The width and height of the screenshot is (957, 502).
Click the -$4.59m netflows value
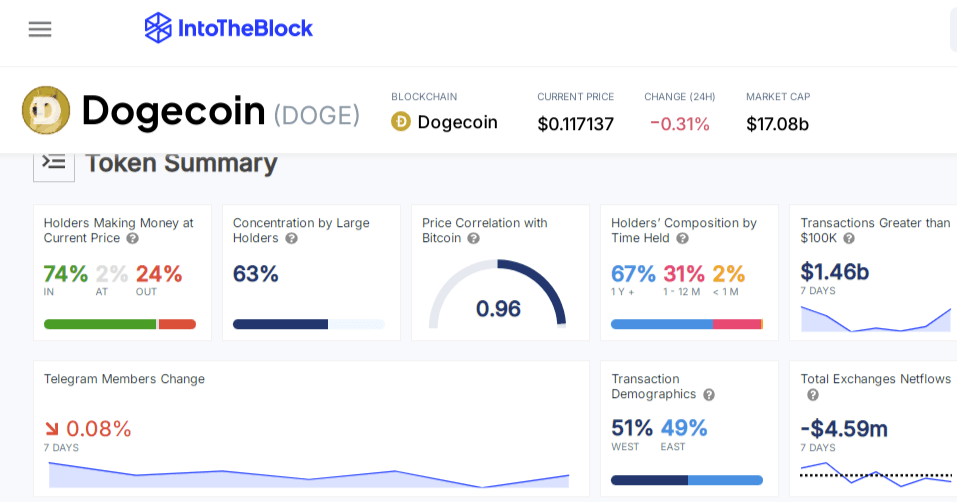(x=844, y=428)
